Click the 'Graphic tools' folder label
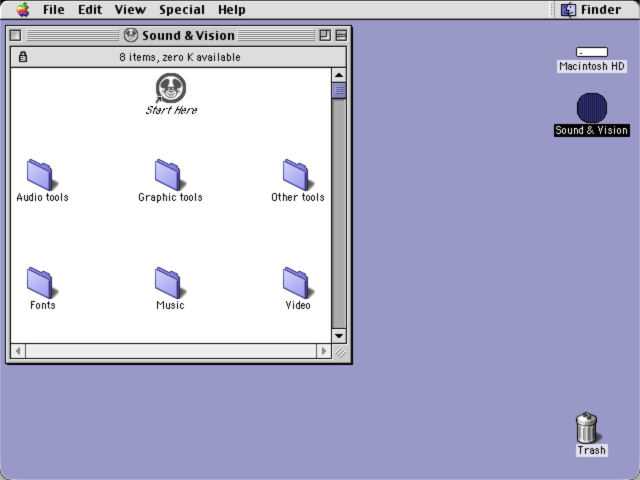The height and width of the screenshot is (480, 640). tap(170, 197)
